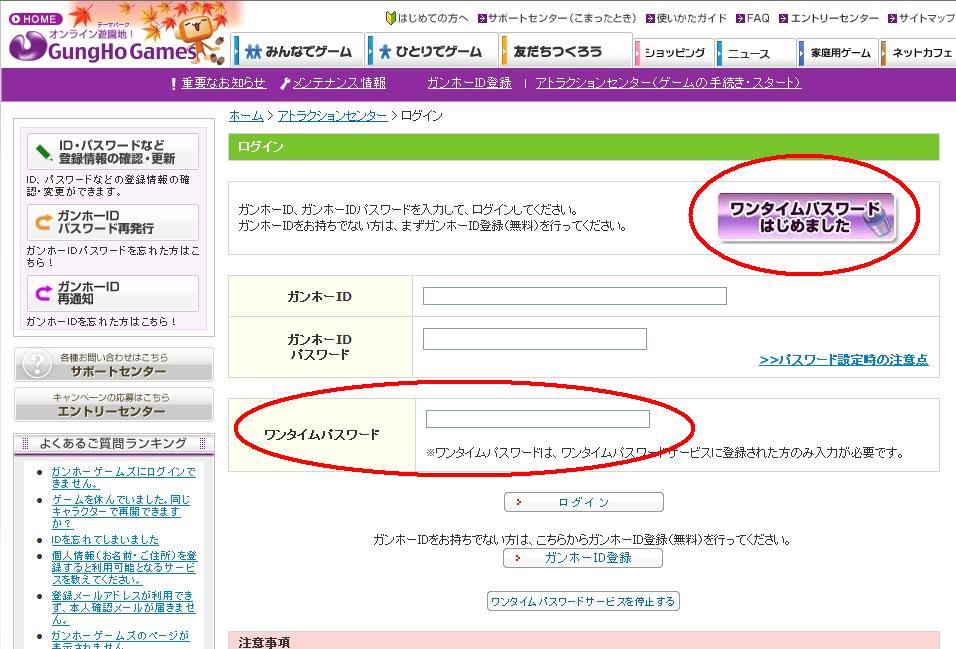Click ガンホーID再通知 button
This screenshot has width=956, height=649.
click(x=113, y=293)
